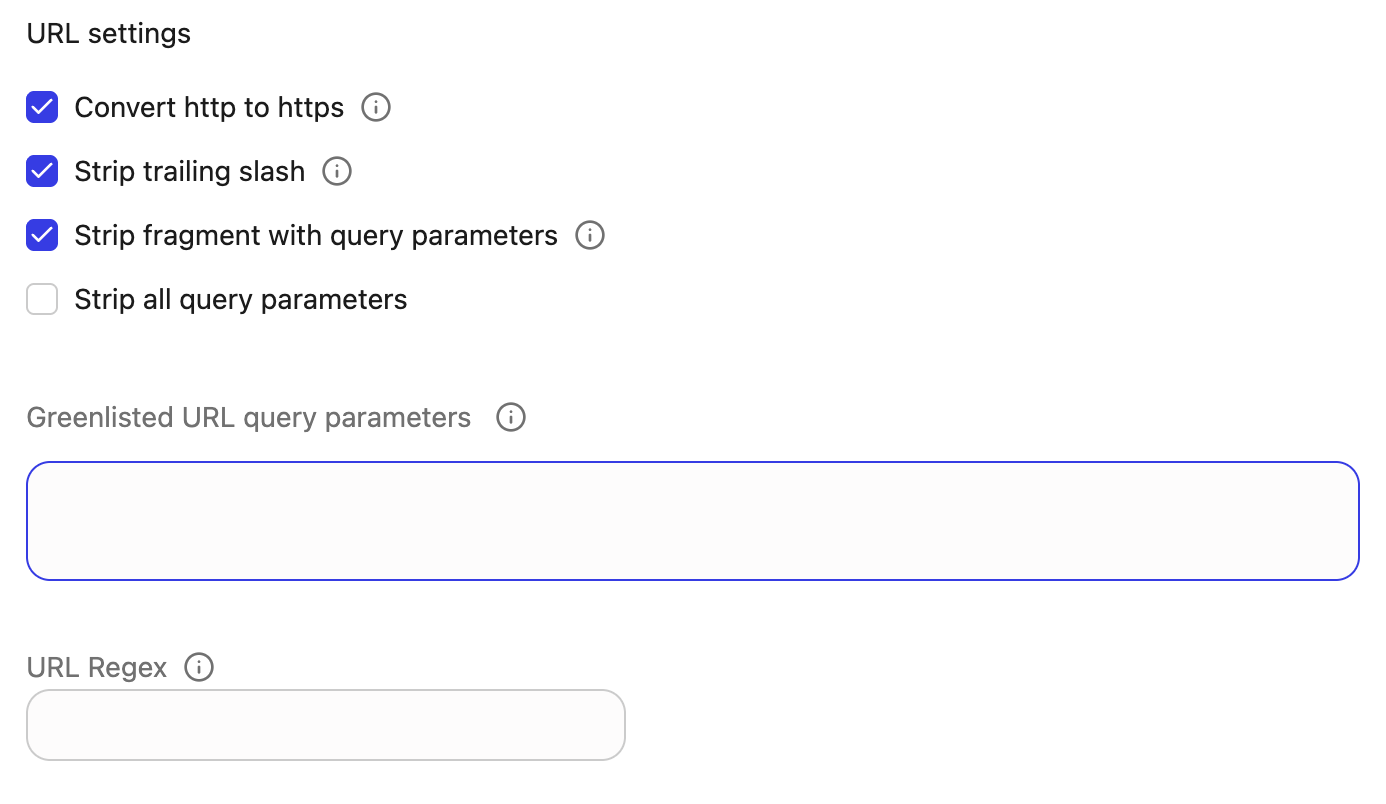1386x804 pixels.
Task: Tick the empty checkbox in URL settings
Action: click(x=42, y=299)
